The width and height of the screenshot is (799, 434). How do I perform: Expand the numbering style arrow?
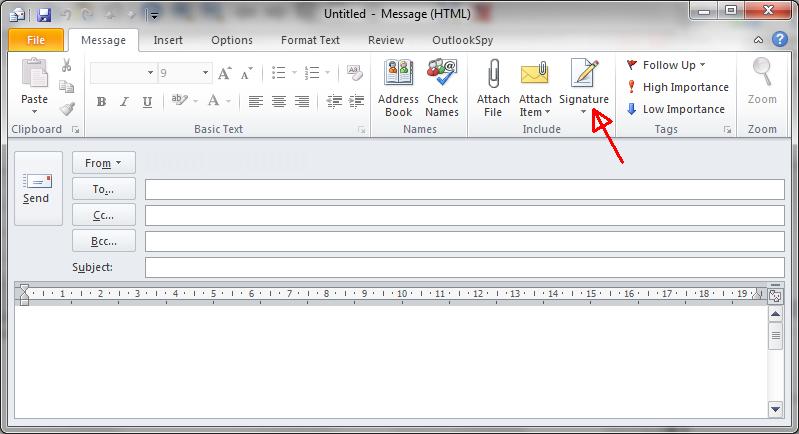327,73
